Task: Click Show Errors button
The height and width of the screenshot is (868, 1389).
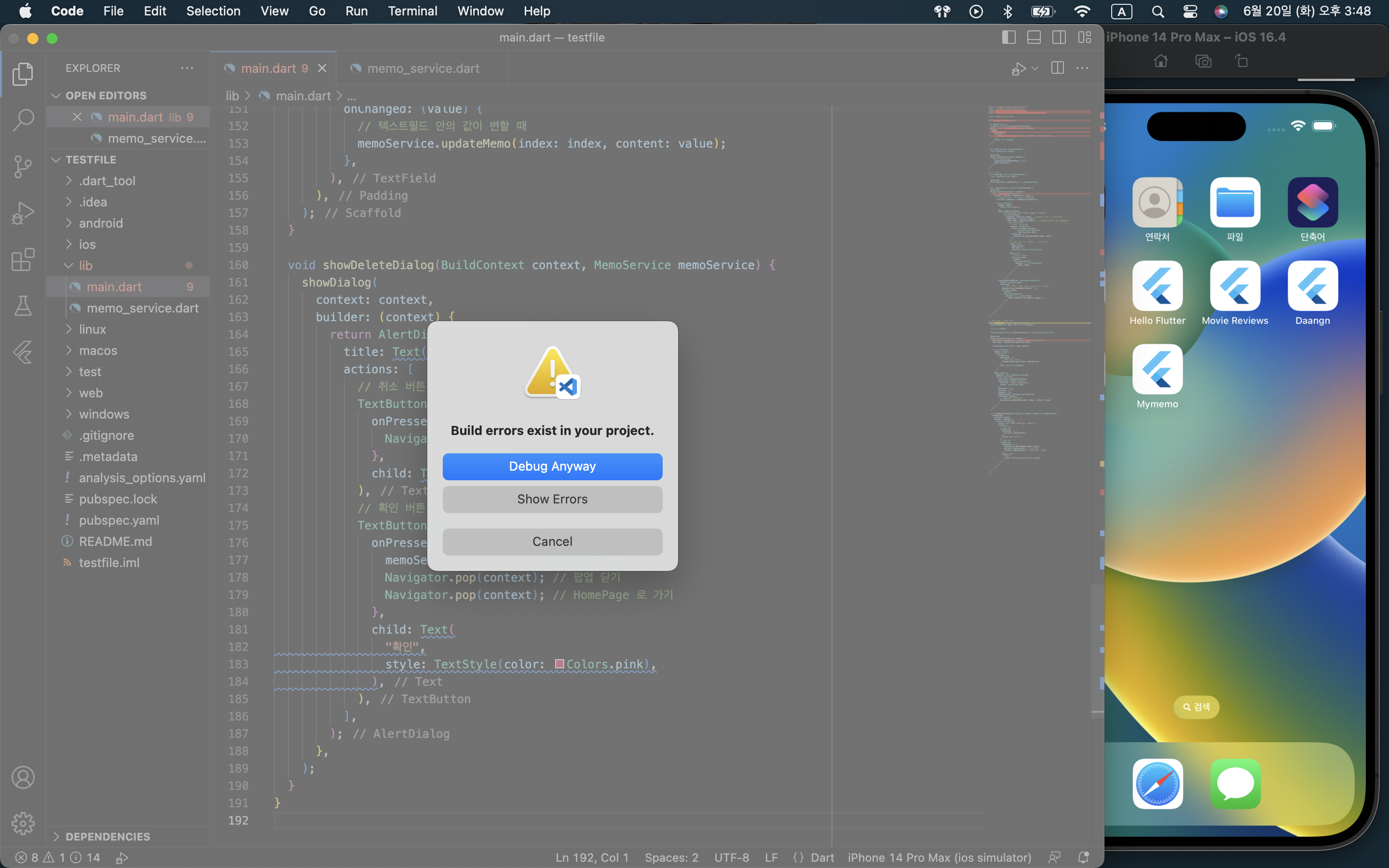Action: (552, 499)
